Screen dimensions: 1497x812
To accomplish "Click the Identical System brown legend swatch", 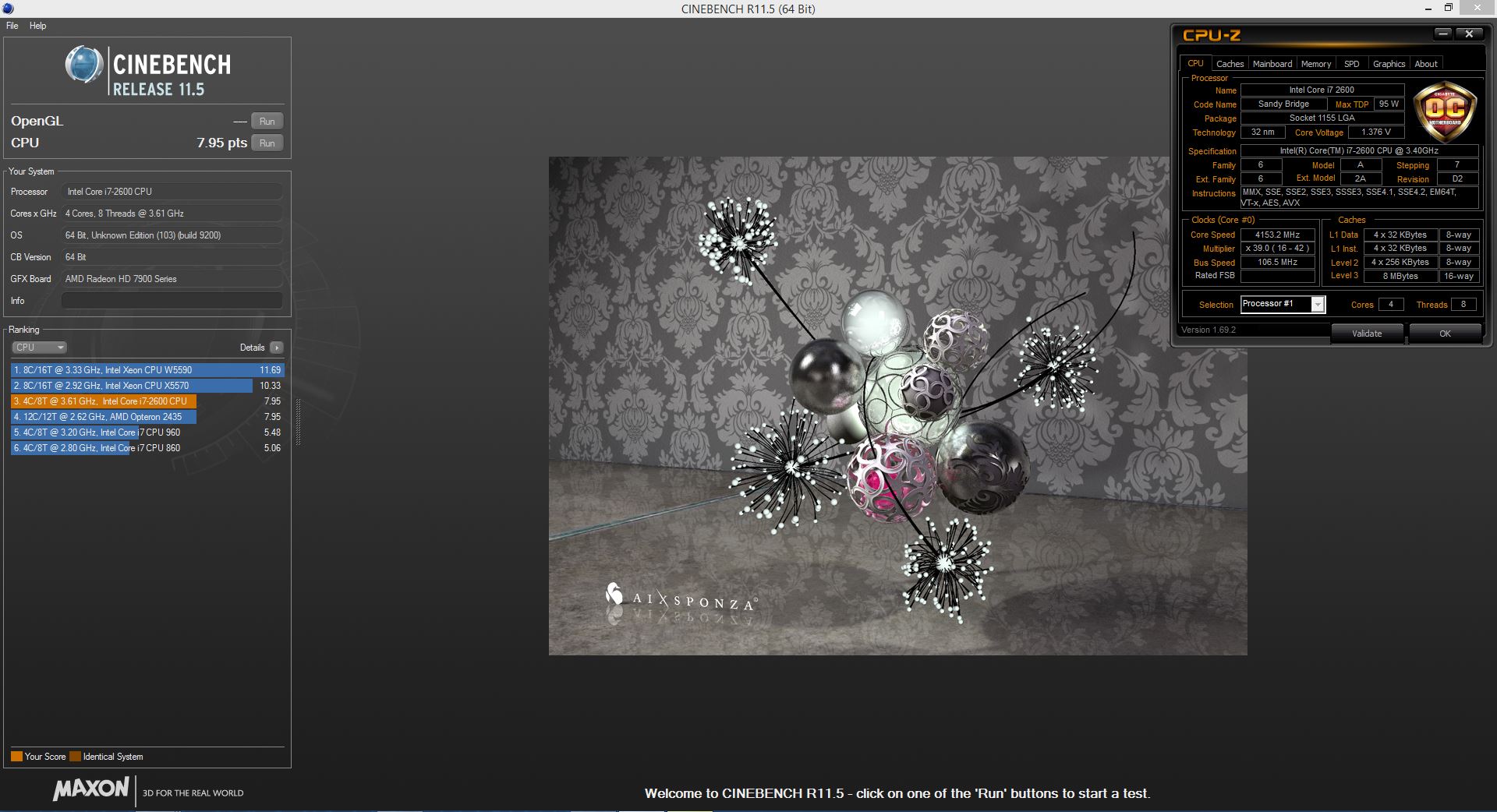I will tap(75, 757).
